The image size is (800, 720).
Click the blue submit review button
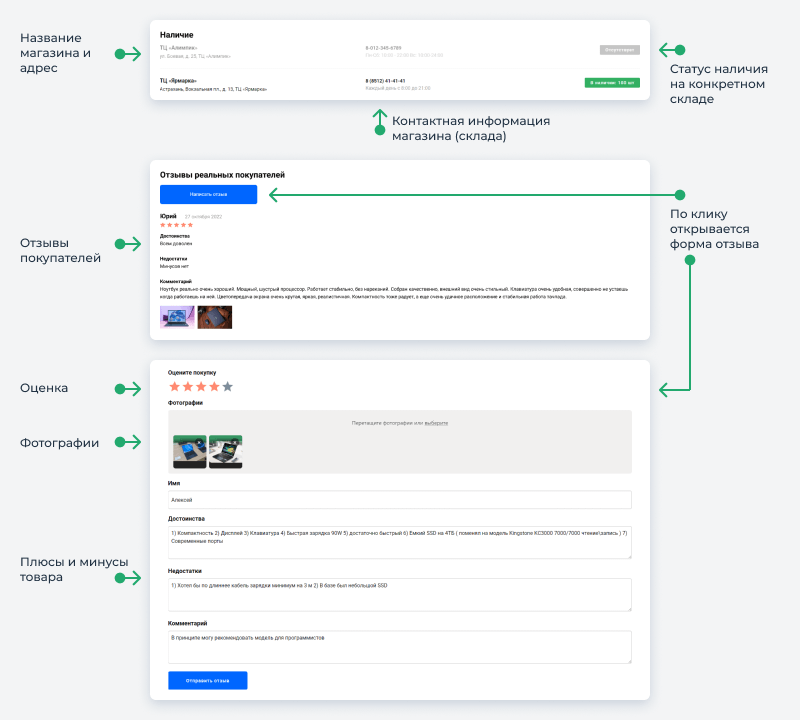pos(208,680)
